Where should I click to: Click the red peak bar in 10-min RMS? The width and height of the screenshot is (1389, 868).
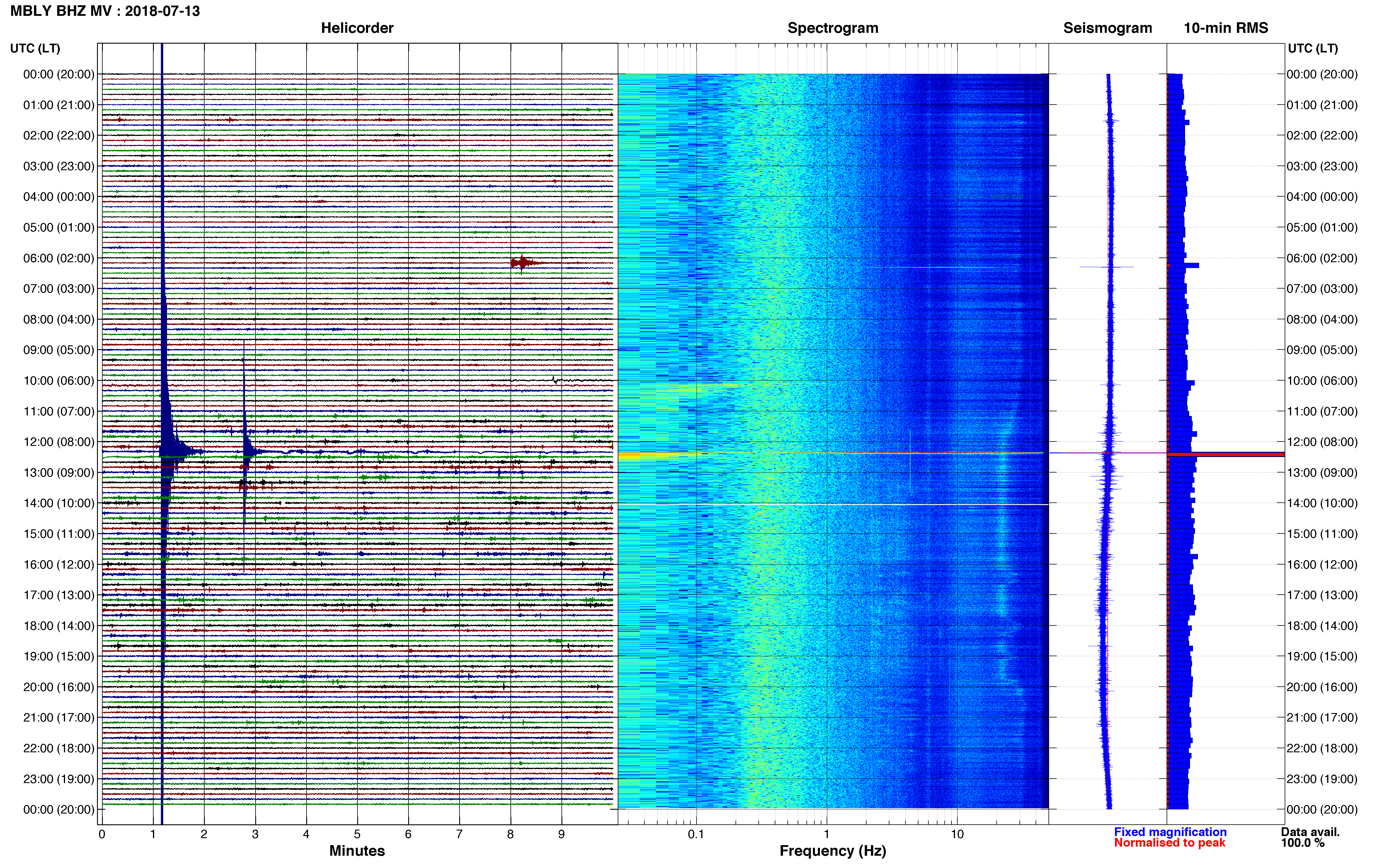pos(1226,454)
